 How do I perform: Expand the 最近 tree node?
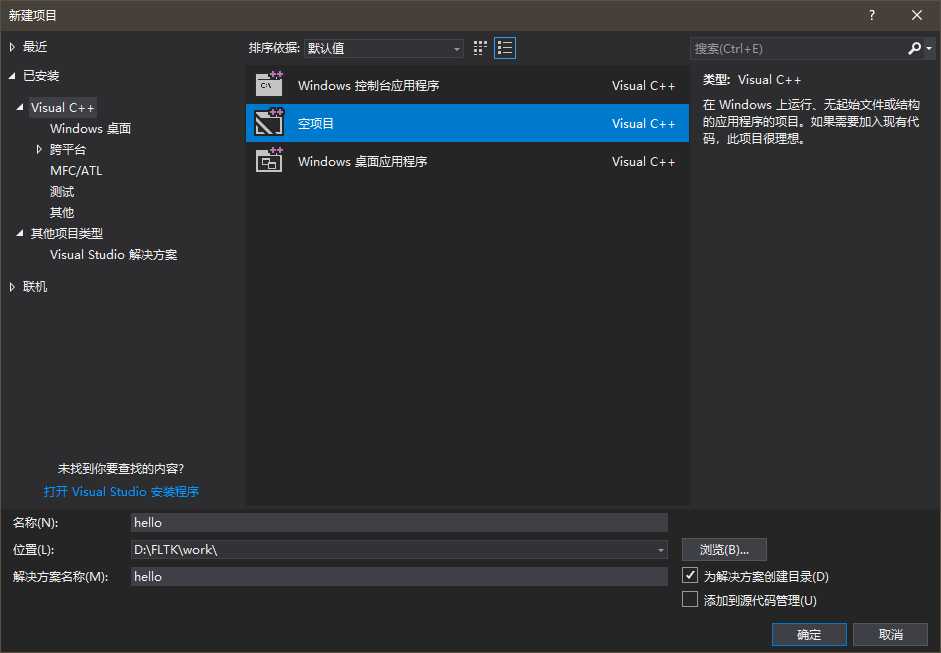(12, 47)
